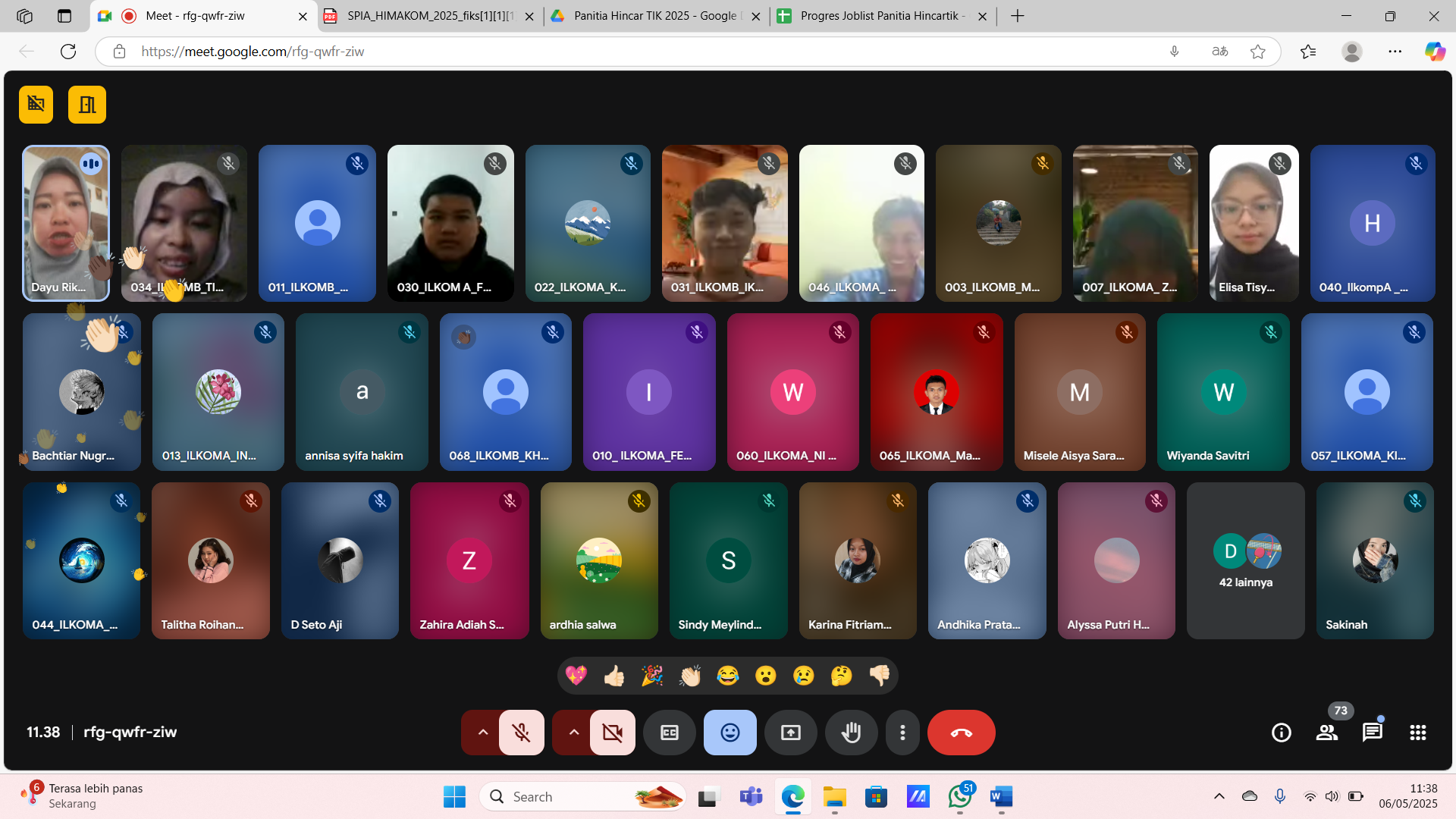Screen dimensions: 1456x819
Task: Open WhatsApp from the taskbar
Action: click(x=960, y=797)
